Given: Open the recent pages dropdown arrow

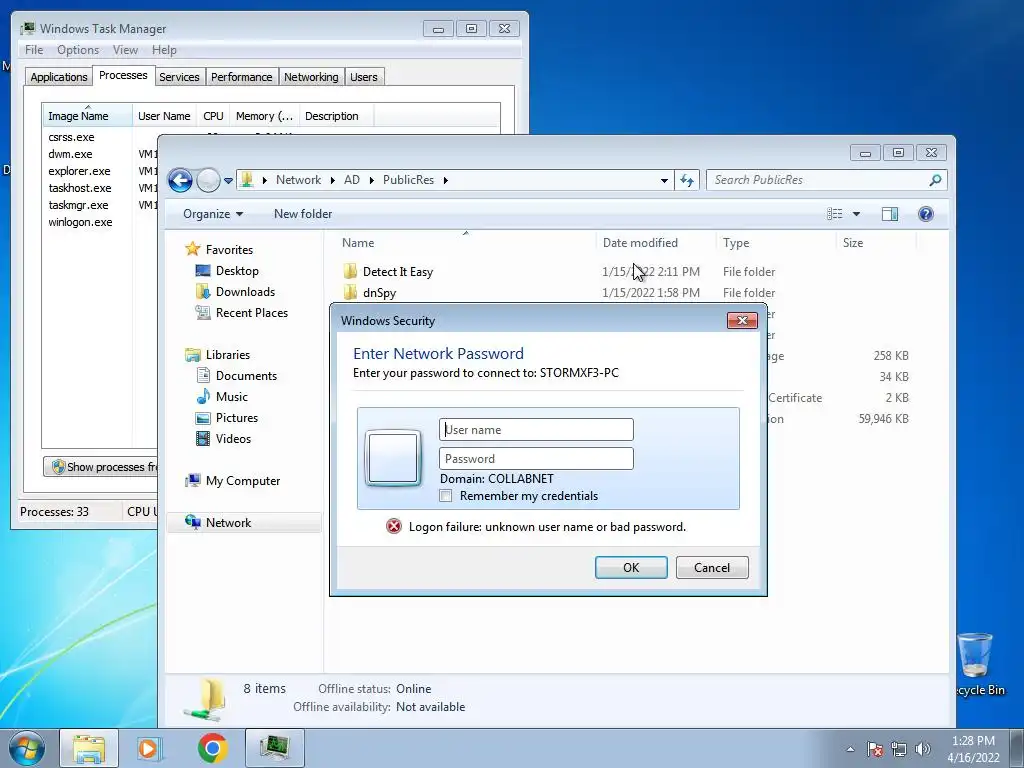Looking at the screenshot, I should pyautogui.click(x=228, y=181).
